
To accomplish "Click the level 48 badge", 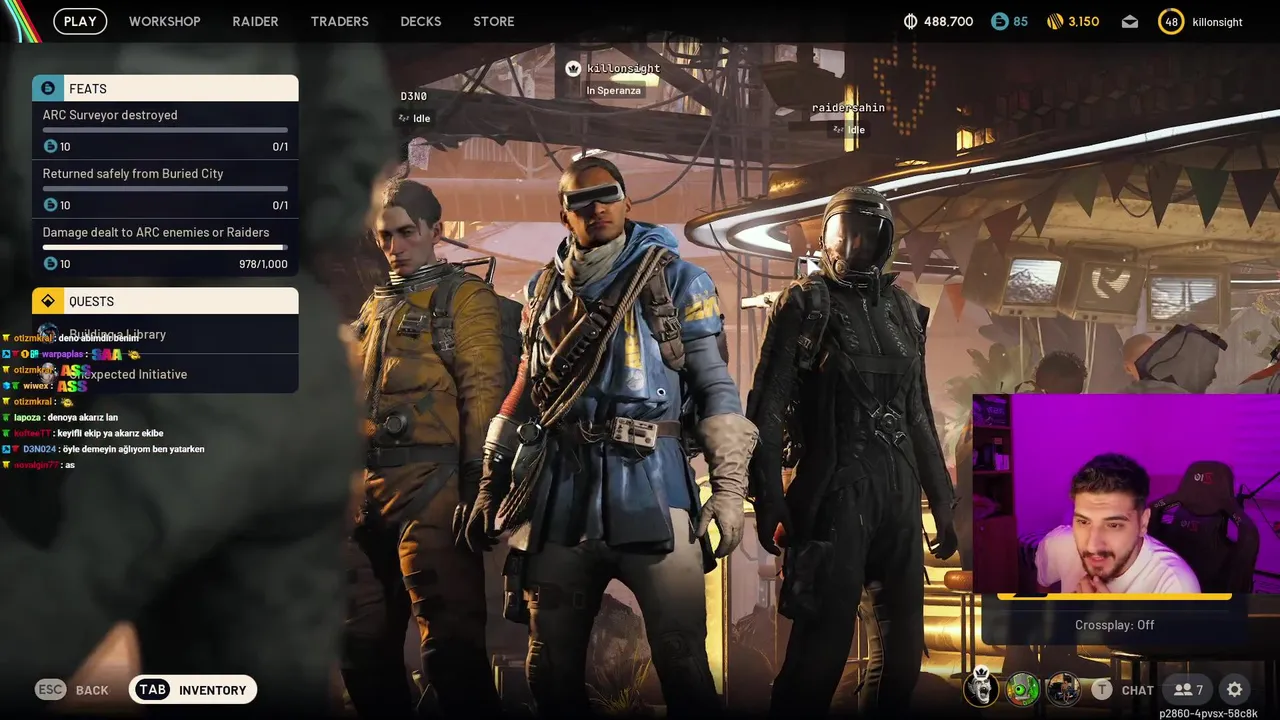I will (x=1171, y=21).
